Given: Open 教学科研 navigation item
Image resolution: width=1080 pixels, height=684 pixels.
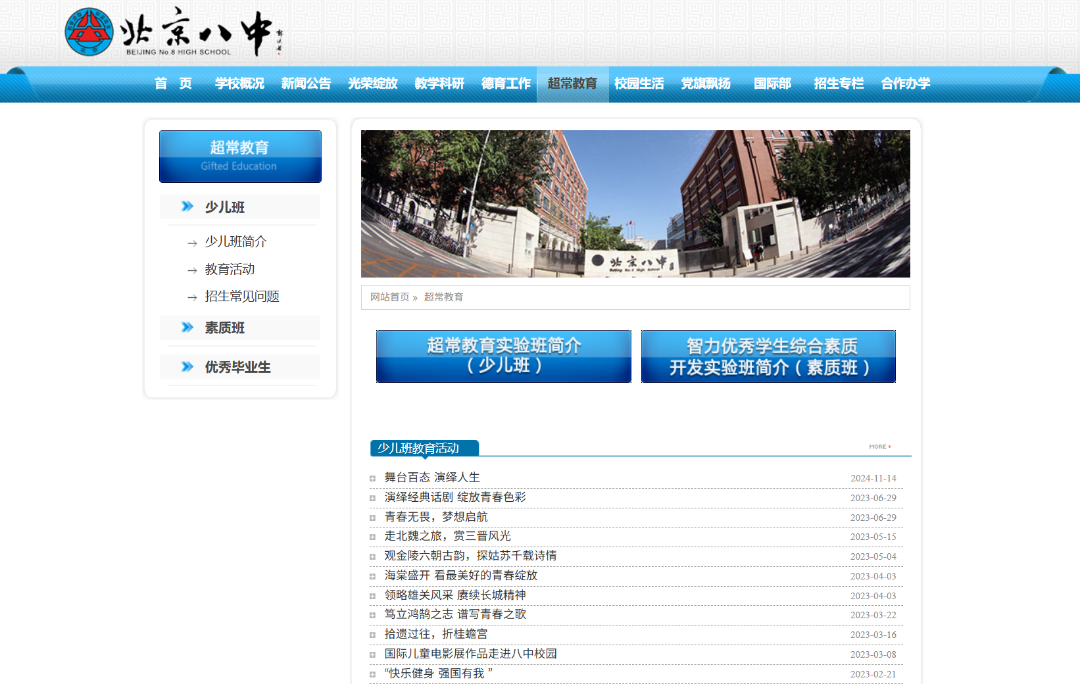Looking at the screenshot, I should 439,83.
